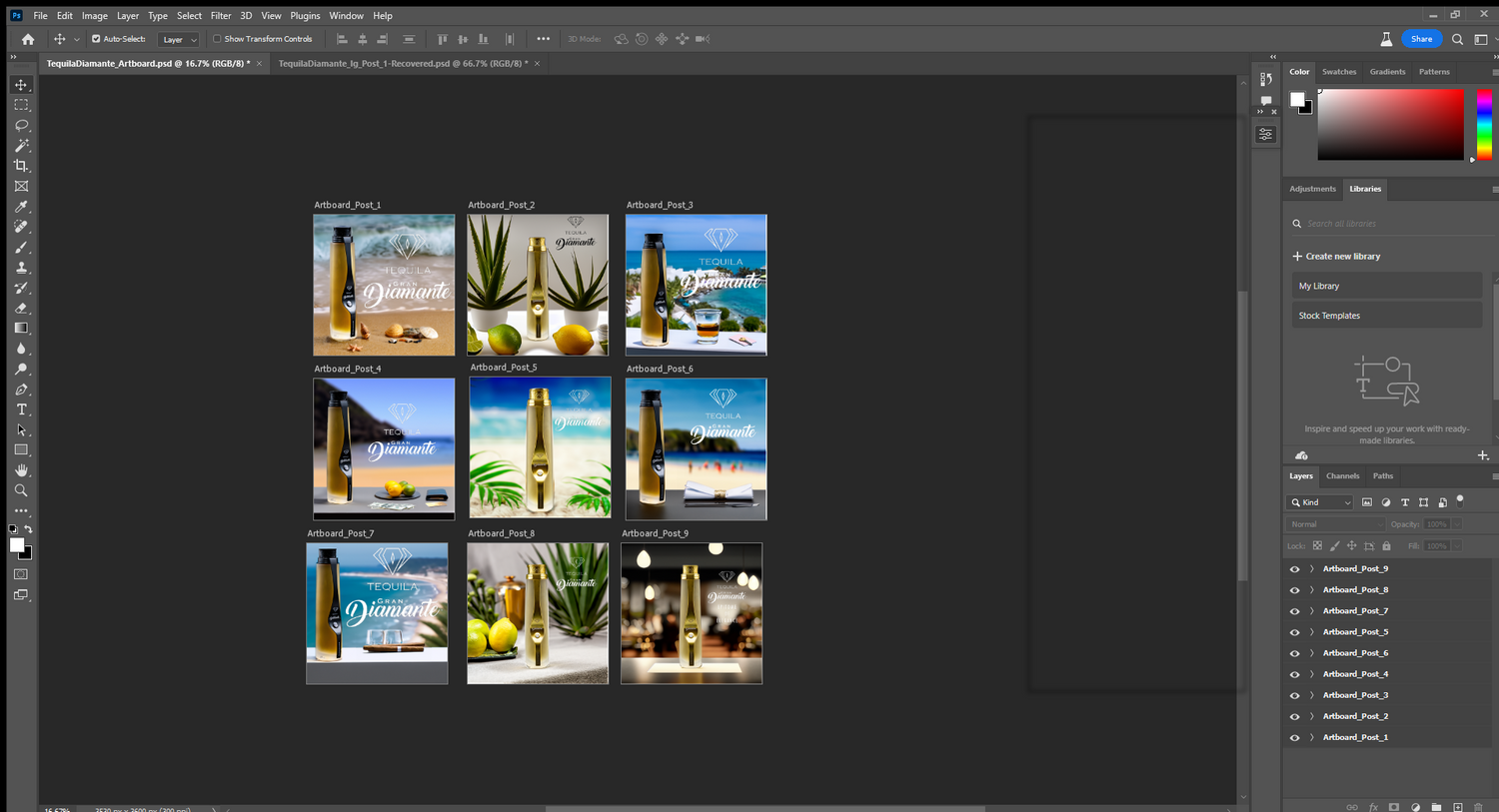
Task: Toggle the Auto-Select checkbox
Action: coord(96,39)
